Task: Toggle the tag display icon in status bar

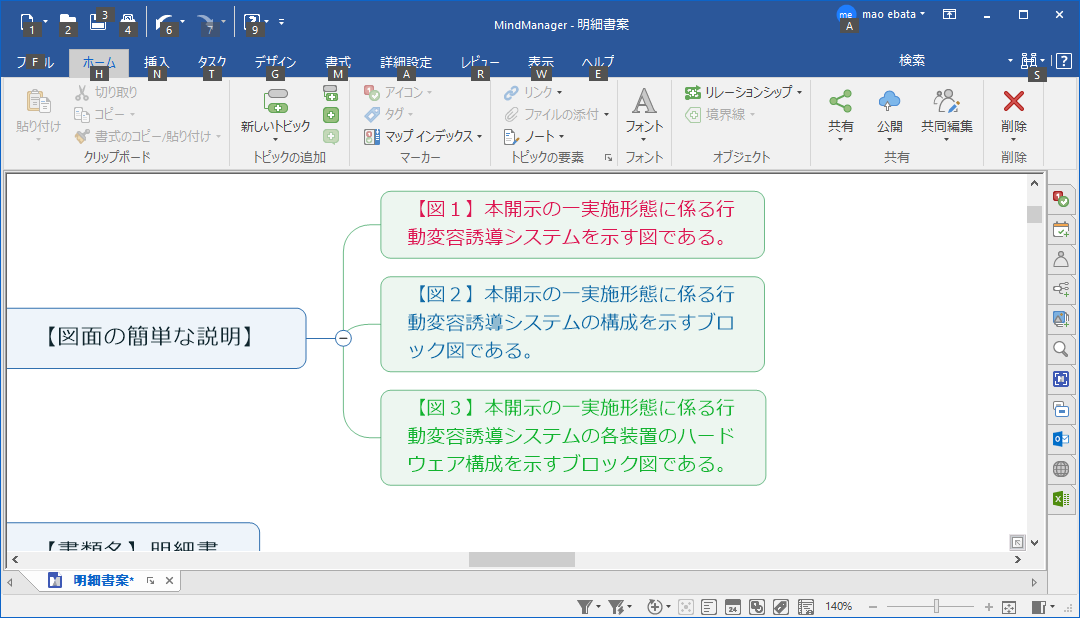Action: 781,607
